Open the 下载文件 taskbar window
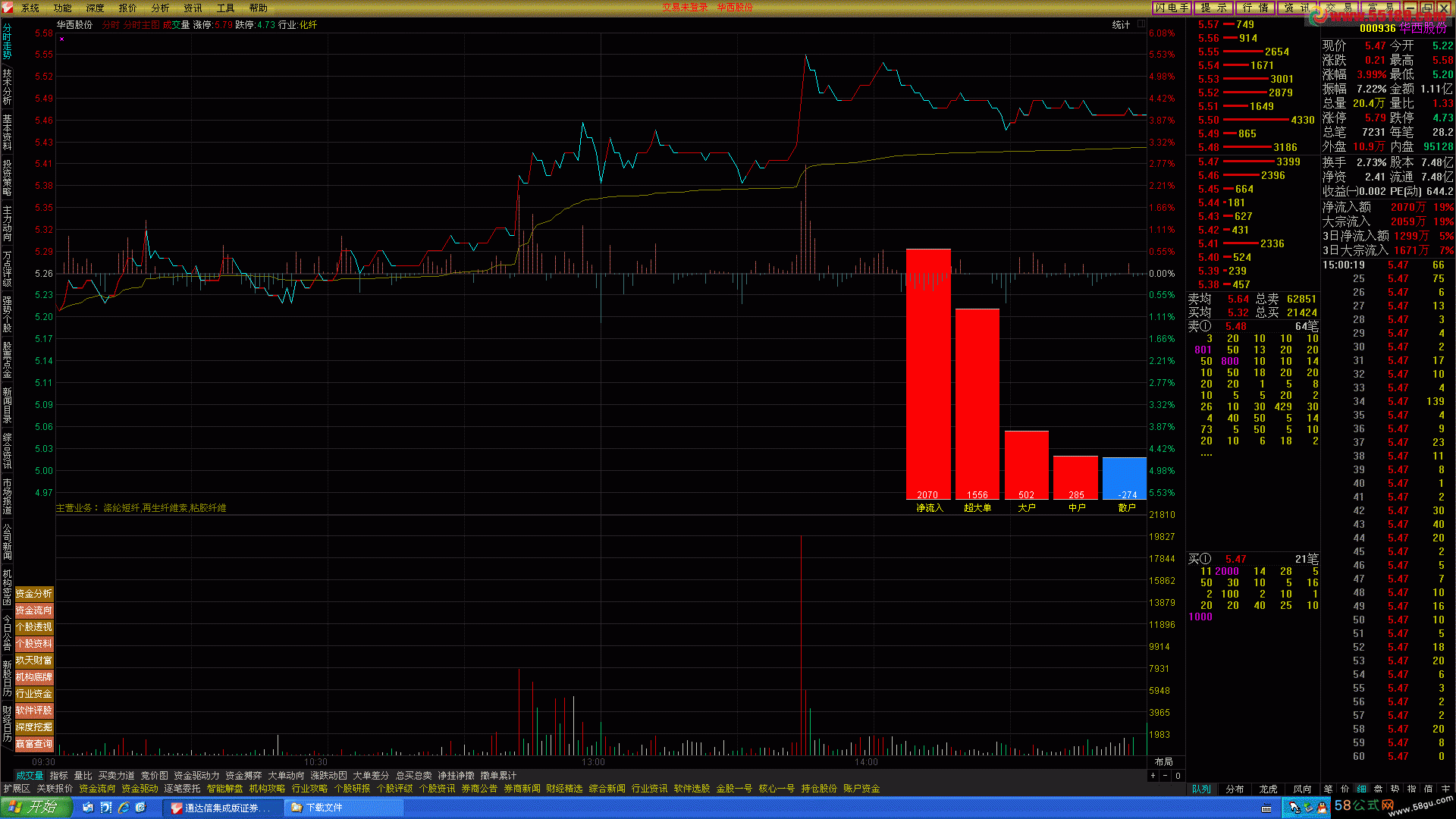 (x=344, y=808)
